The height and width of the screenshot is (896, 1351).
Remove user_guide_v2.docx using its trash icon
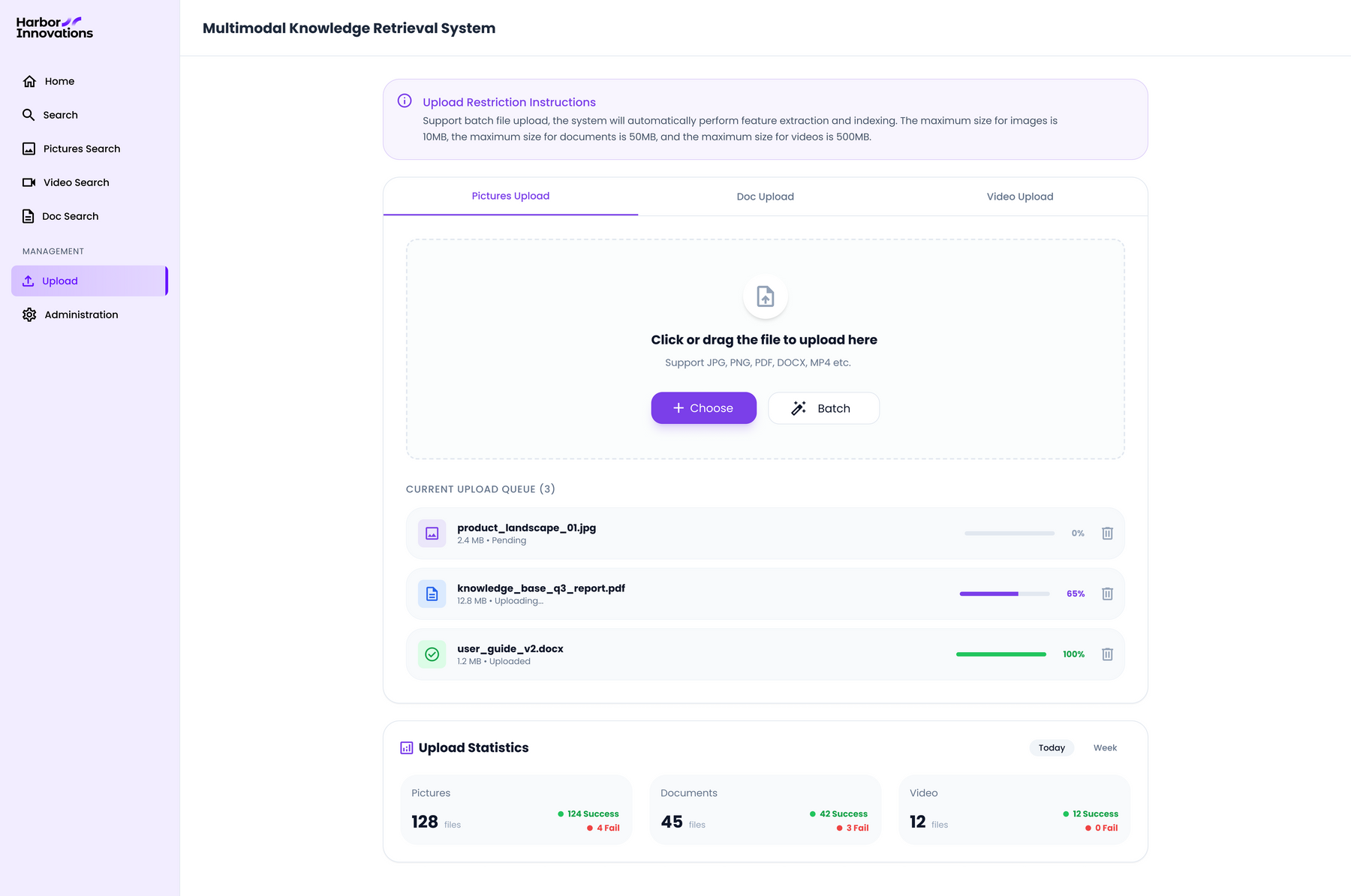tap(1107, 654)
